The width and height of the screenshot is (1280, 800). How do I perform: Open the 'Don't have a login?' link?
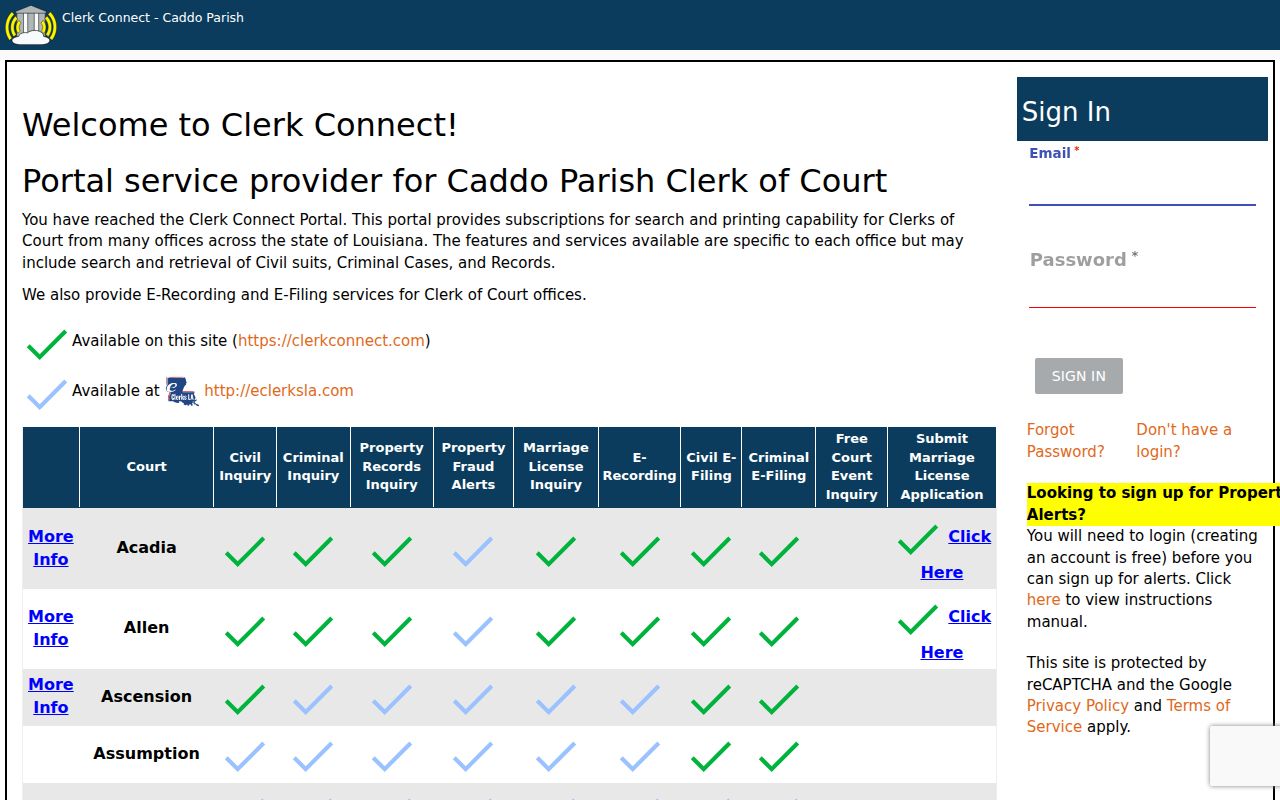tap(1184, 440)
